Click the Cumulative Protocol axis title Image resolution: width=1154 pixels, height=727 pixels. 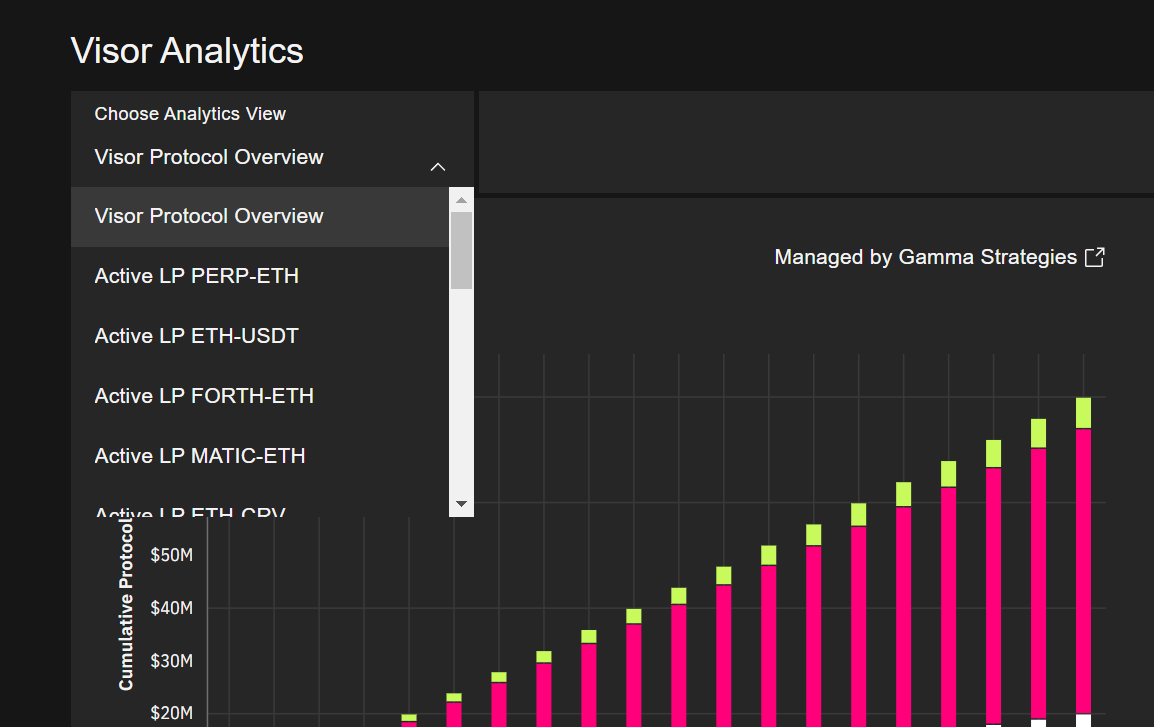126,605
